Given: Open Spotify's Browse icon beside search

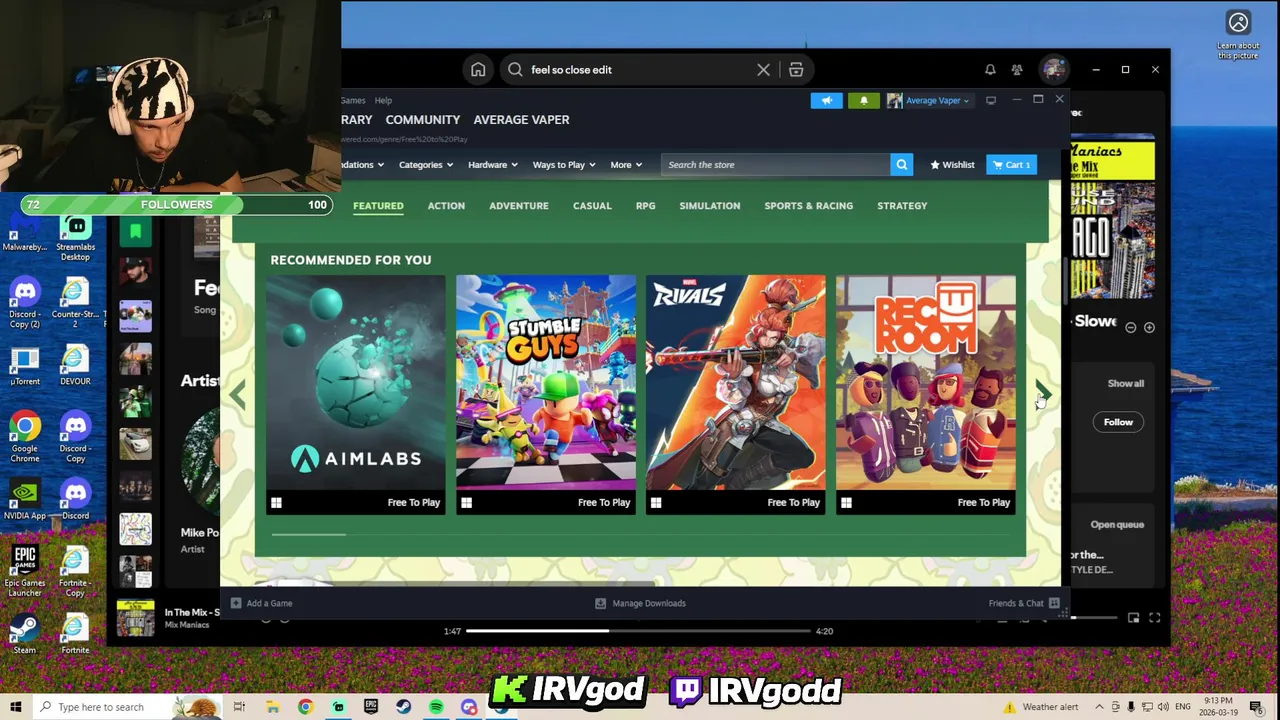Looking at the screenshot, I should click(x=796, y=70).
